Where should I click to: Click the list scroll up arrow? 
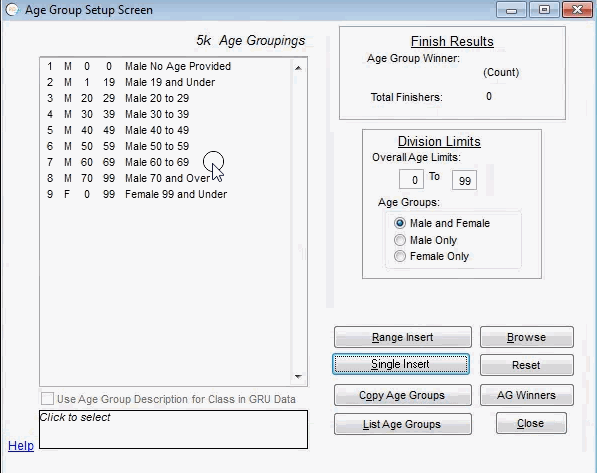[298, 68]
